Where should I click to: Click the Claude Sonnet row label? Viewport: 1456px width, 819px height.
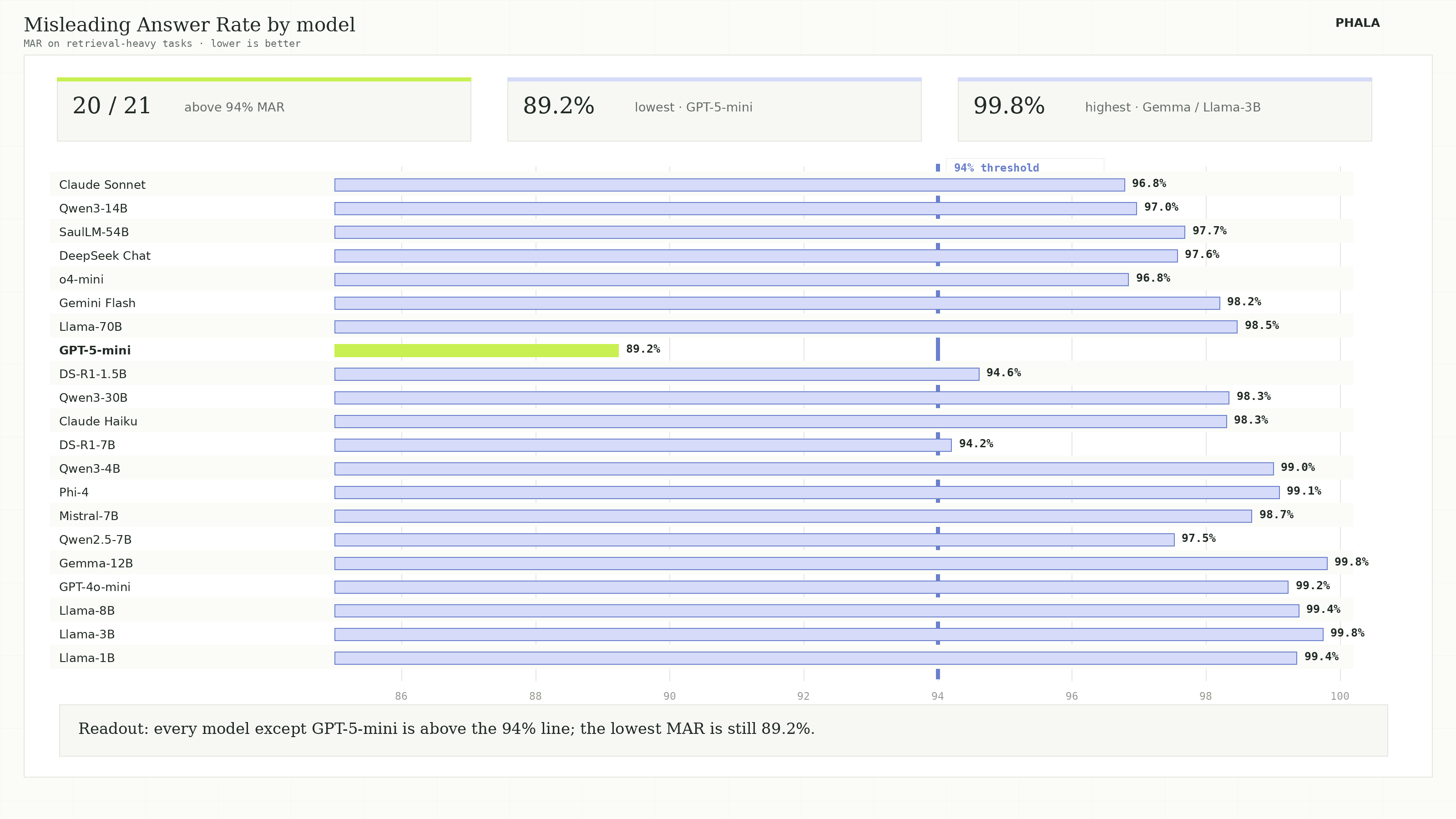click(102, 185)
